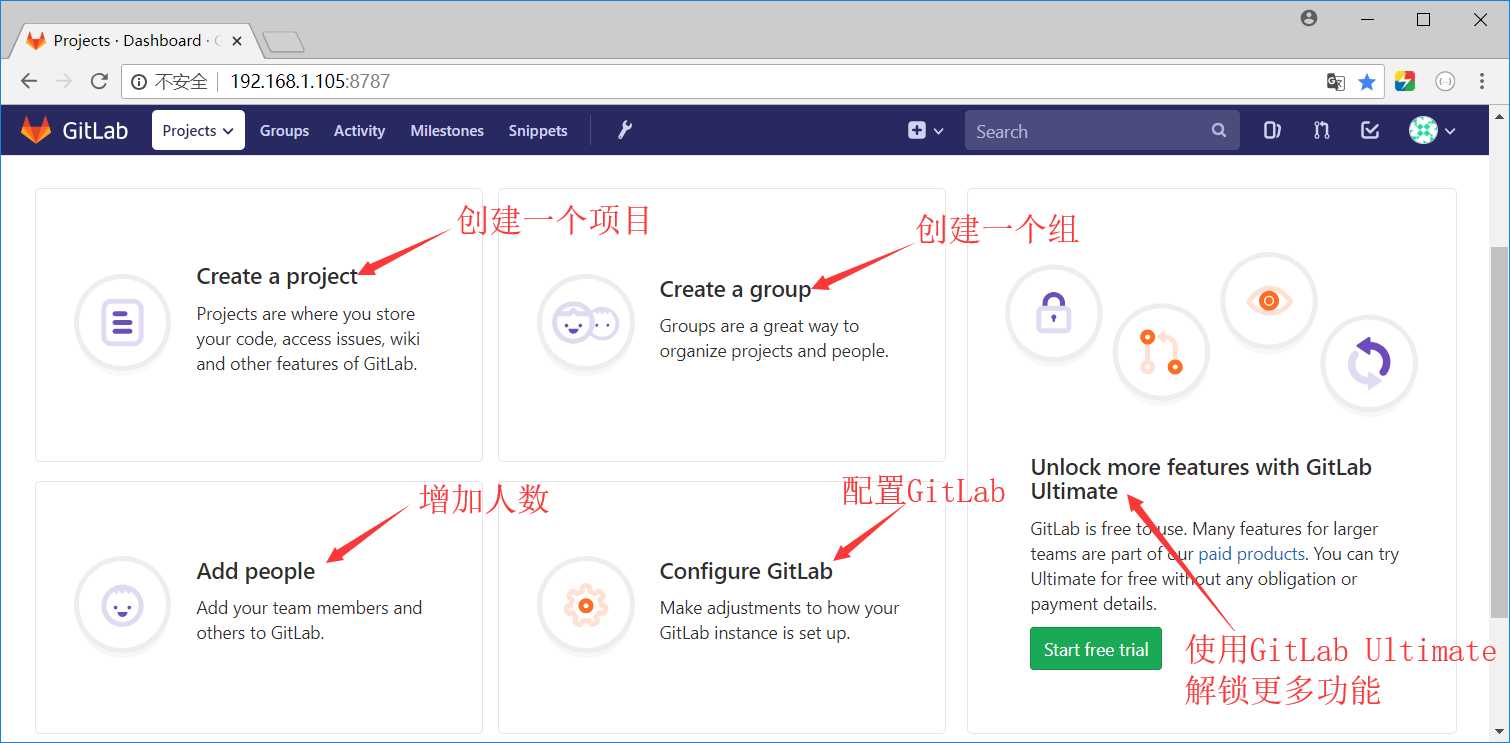Click the Create a project heading

pos(277,276)
